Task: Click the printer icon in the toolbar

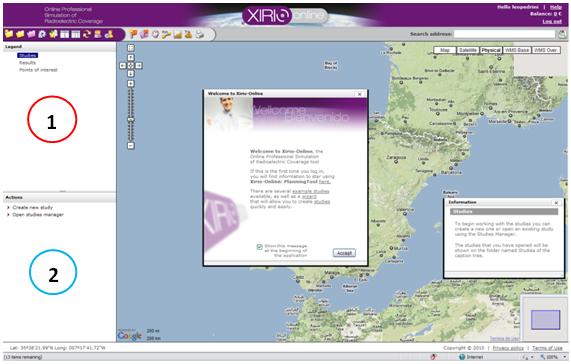Action: (x=199, y=34)
